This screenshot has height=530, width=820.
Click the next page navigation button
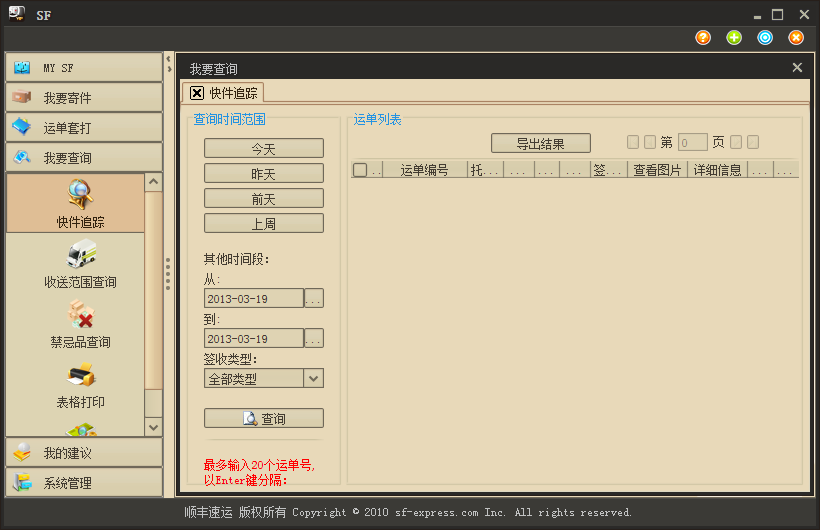coord(736,142)
